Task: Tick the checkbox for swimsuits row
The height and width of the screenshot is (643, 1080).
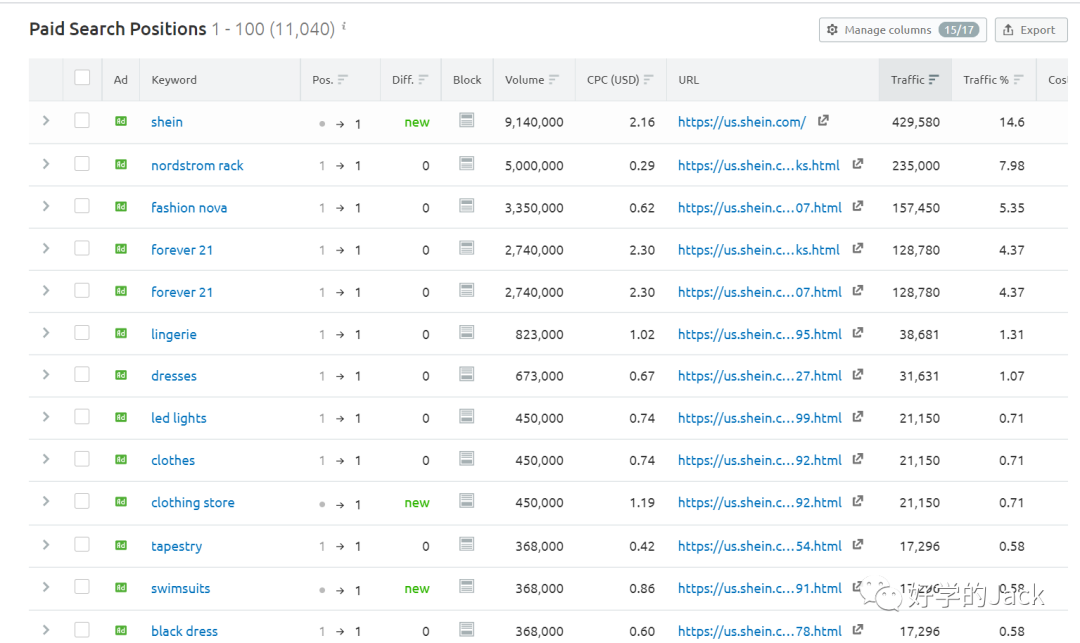Action: pos(82,587)
